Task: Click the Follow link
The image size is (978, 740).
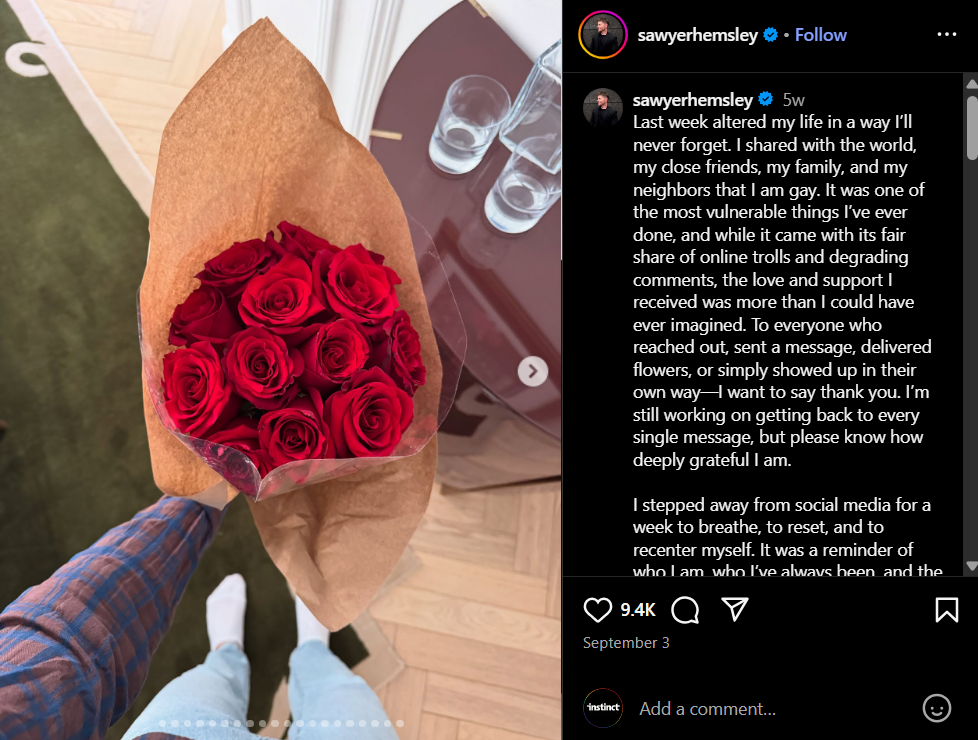Action: coord(820,35)
